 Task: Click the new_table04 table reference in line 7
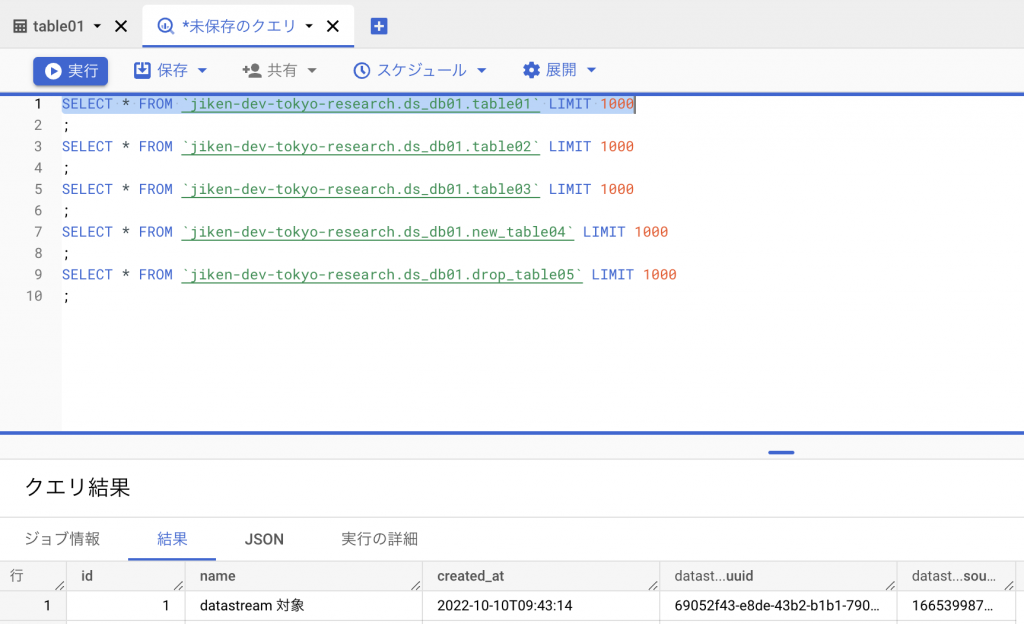click(x=377, y=232)
